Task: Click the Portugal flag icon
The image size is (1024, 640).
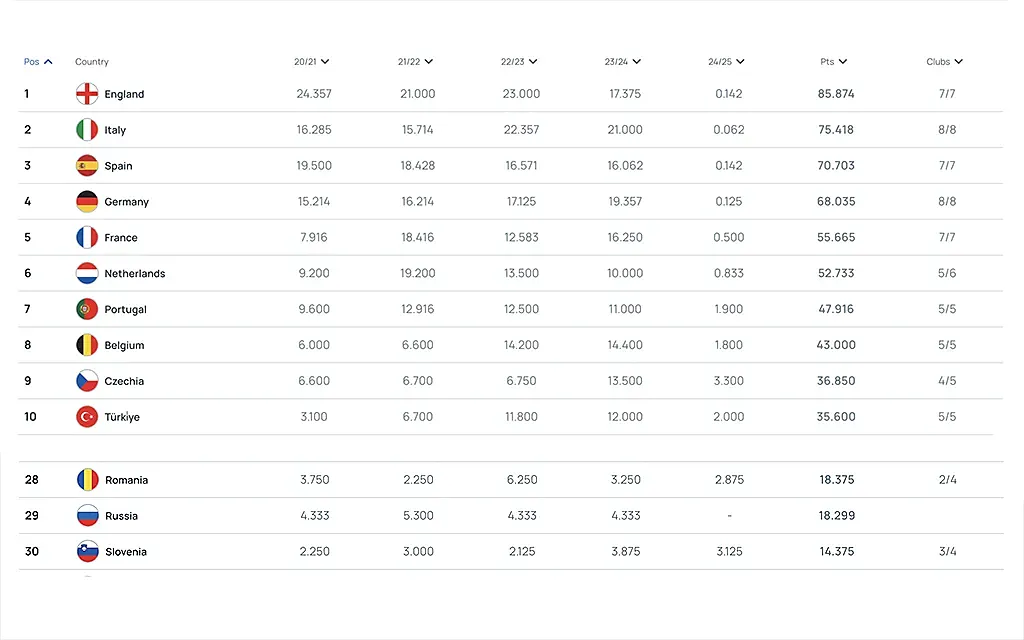Action: click(87, 309)
